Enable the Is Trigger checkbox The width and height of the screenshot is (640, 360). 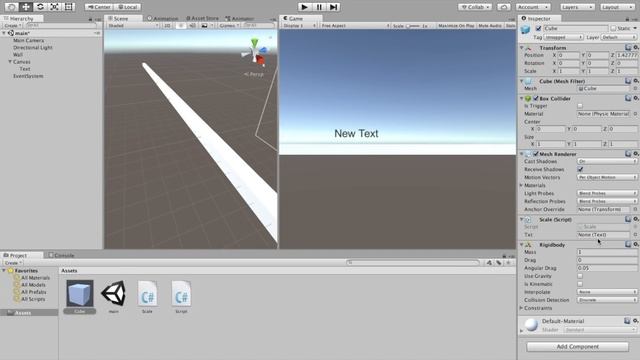(580, 106)
